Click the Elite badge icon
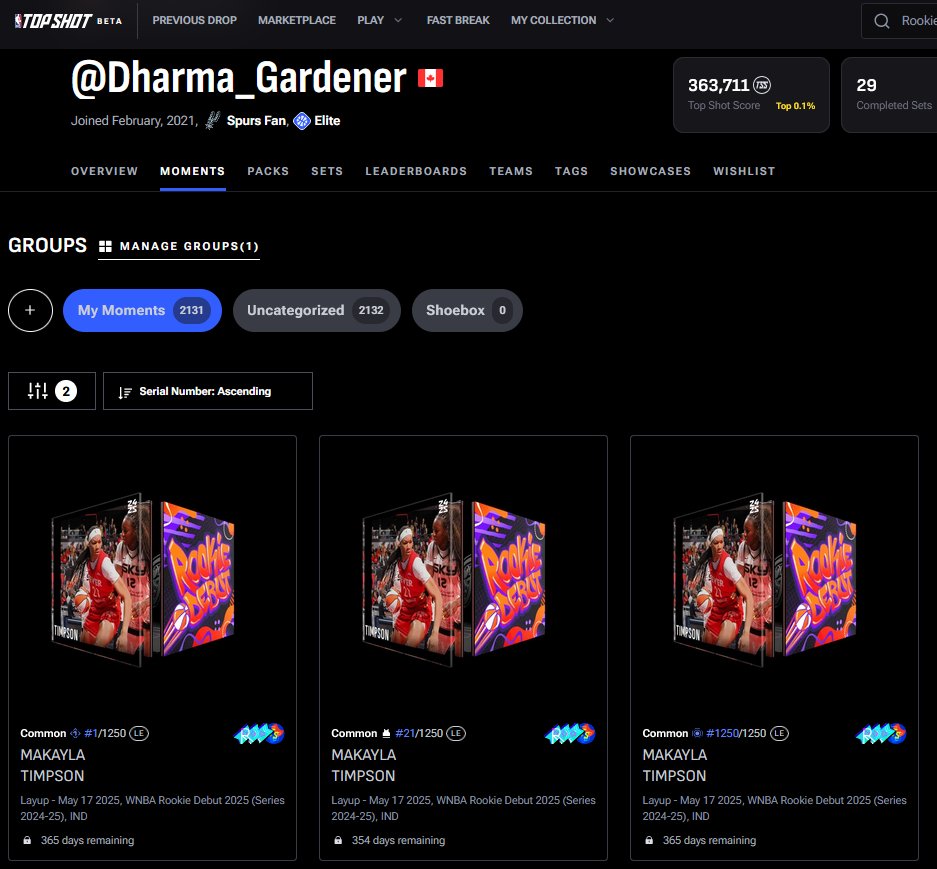The image size is (937, 869). (x=302, y=121)
